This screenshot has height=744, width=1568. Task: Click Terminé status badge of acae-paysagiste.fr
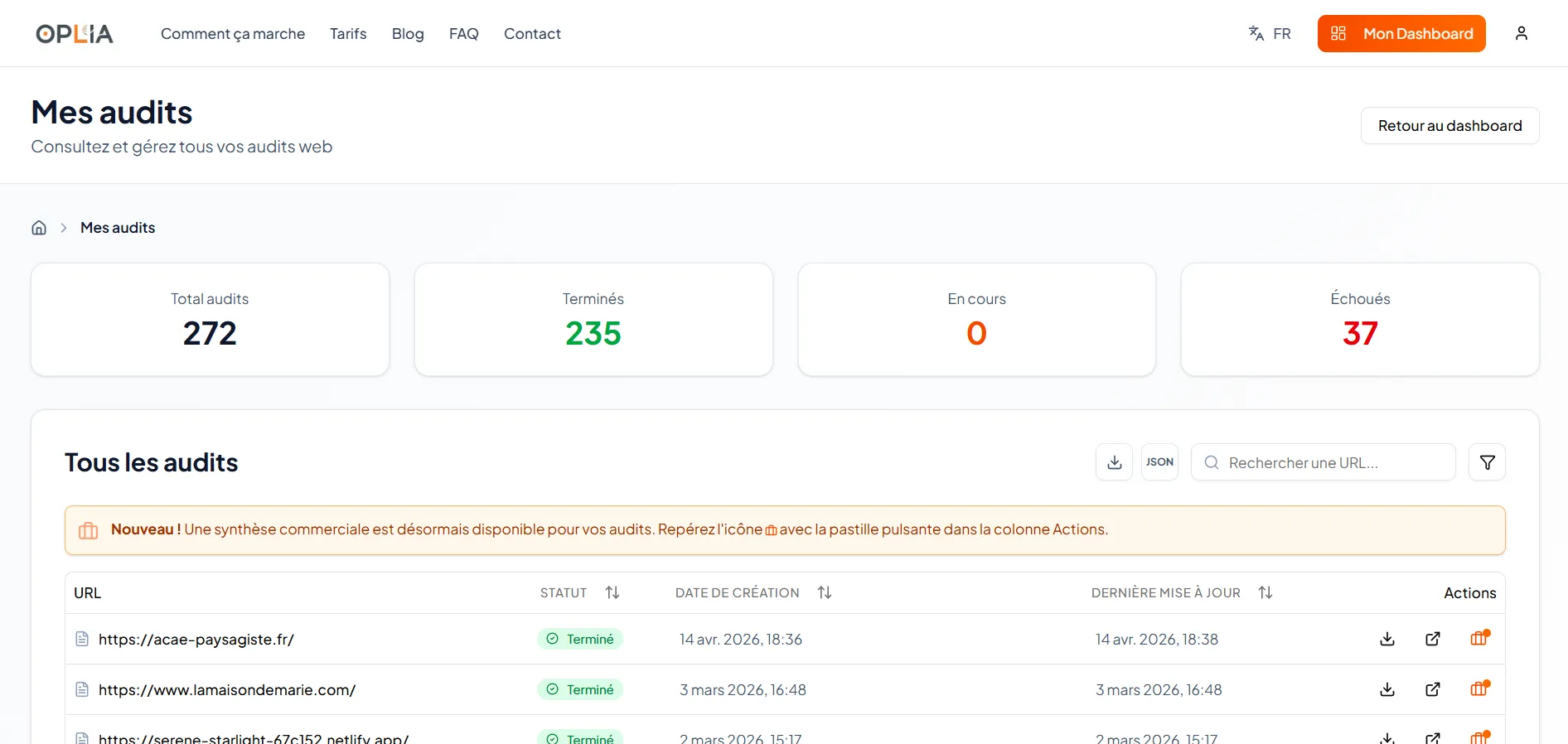click(580, 639)
